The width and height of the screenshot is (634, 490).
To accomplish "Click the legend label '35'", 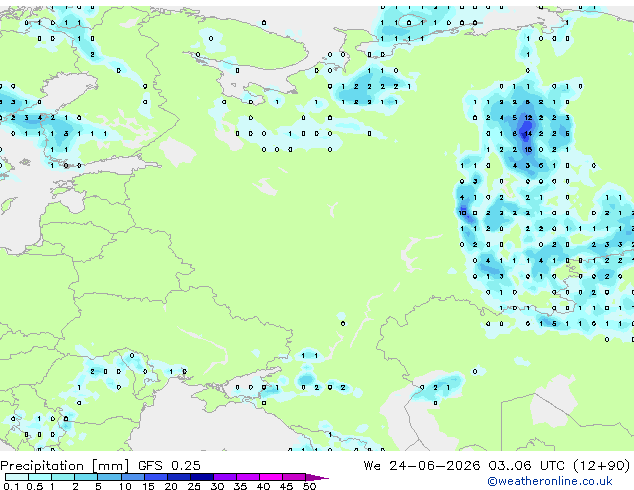I will 240,486.
